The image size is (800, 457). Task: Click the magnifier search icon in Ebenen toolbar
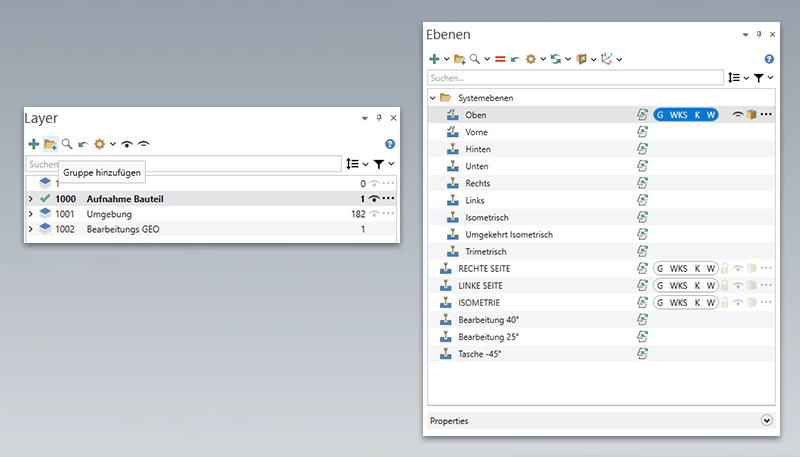point(476,59)
